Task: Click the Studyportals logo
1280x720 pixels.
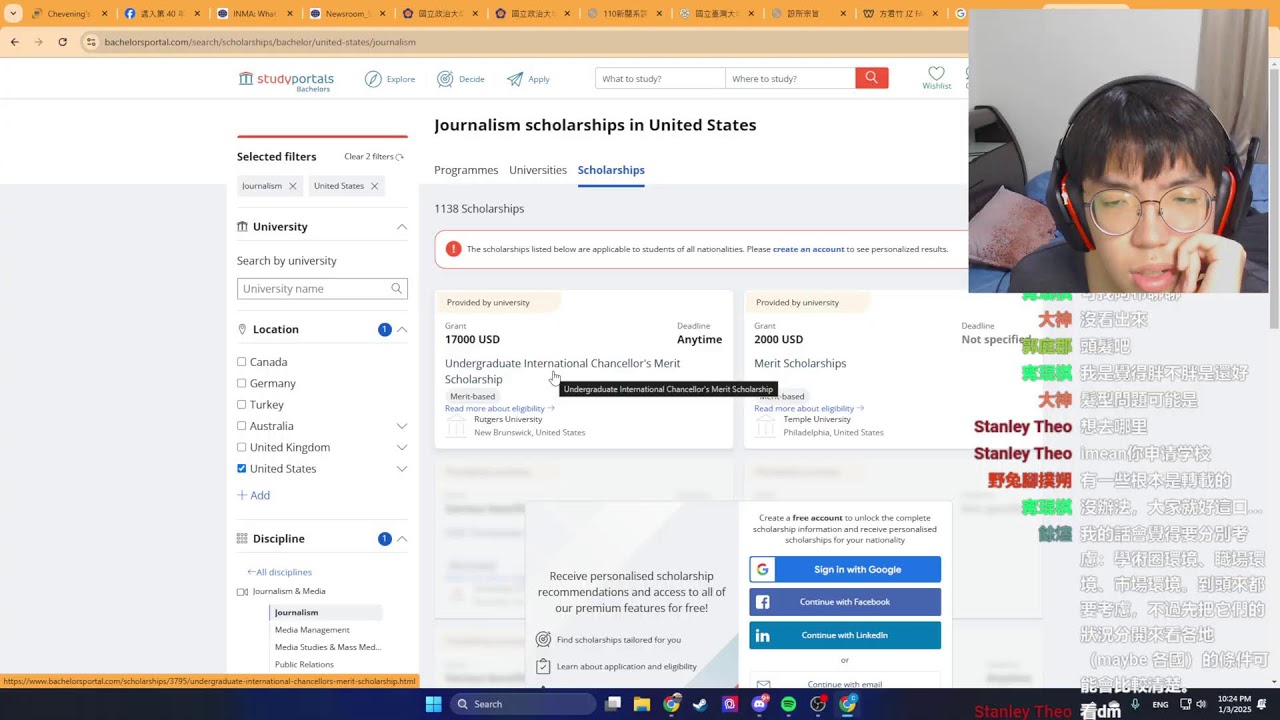Action: pyautogui.click(x=286, y=80)
